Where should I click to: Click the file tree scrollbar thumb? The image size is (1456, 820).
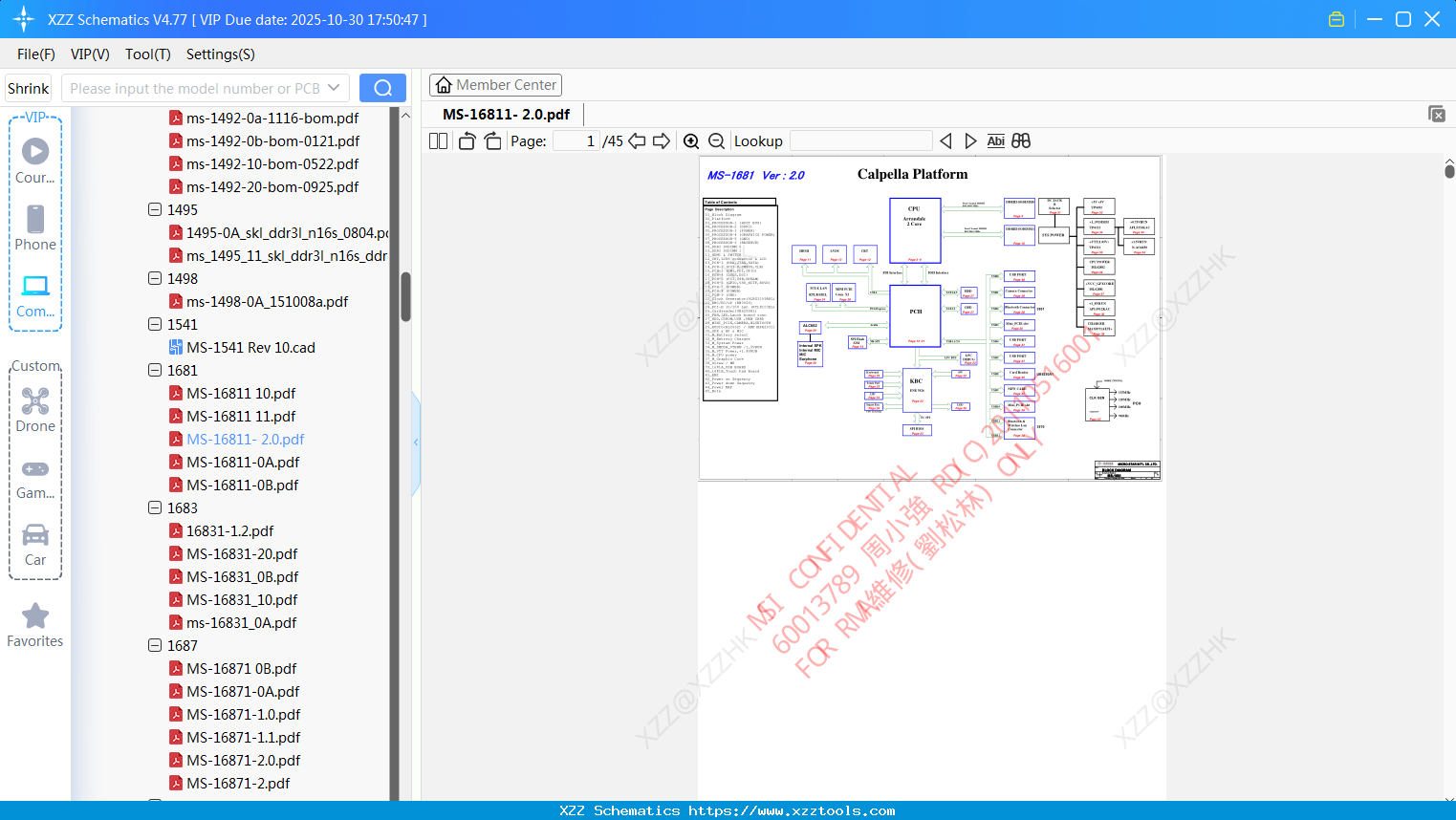point(405,296)
